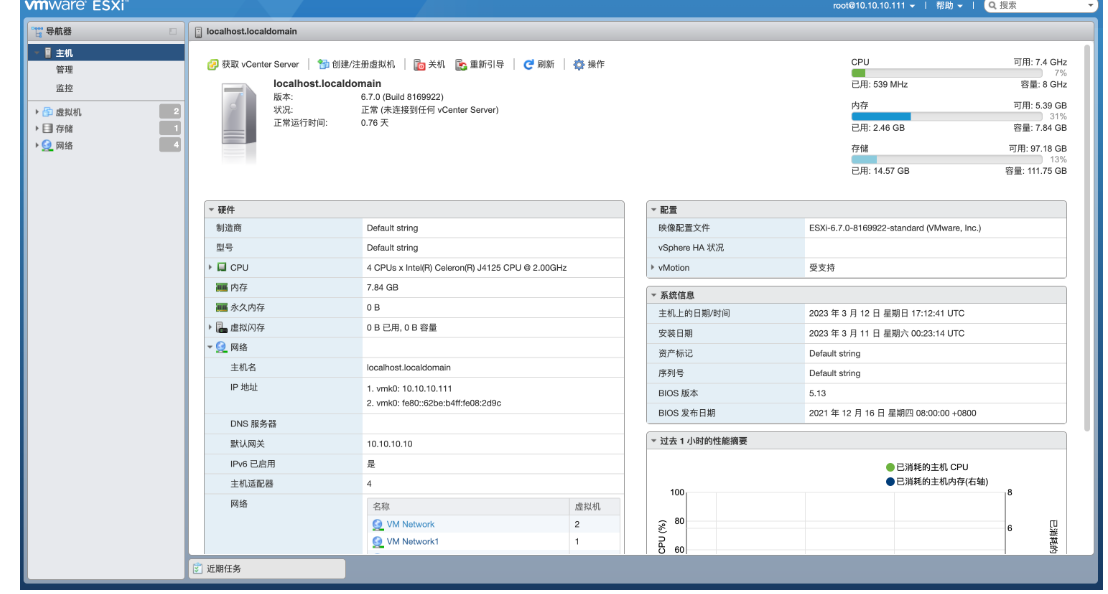Select 监控 under 主机 in navigator
The image size is (1108, 594).
(x=64, y=88)
